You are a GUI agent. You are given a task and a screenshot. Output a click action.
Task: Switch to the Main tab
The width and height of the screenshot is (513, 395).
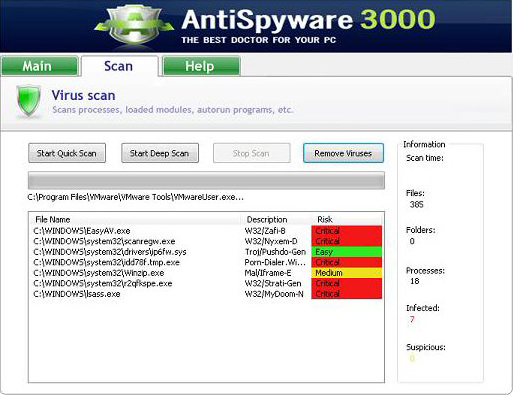pyautogui.click(x=39, y=66)
